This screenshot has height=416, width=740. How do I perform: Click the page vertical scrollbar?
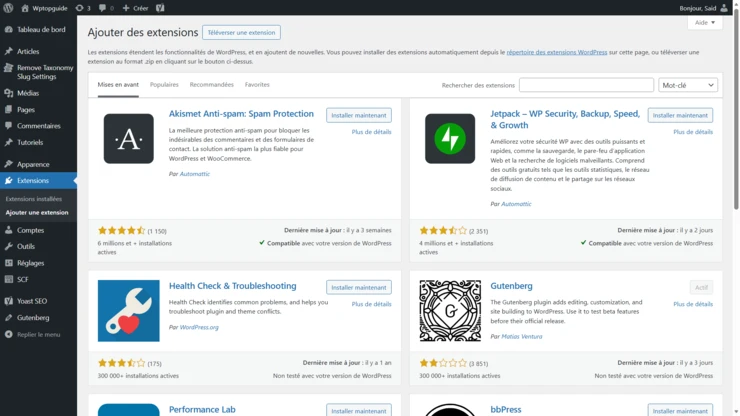click(736, 109)
